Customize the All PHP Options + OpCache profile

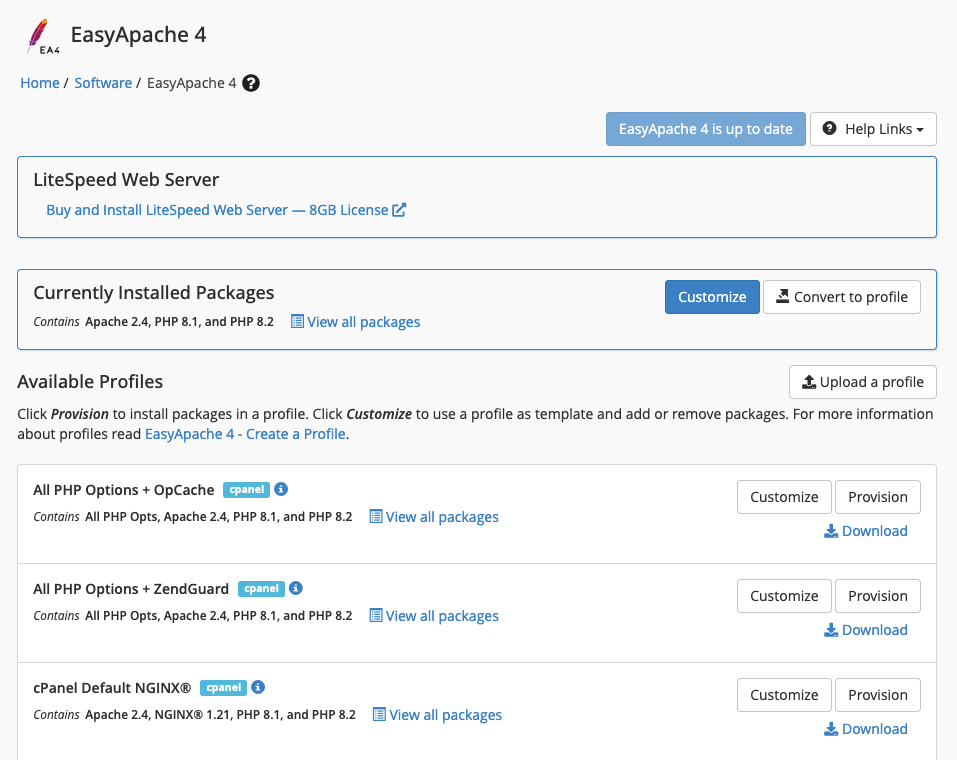click(784, 497)
